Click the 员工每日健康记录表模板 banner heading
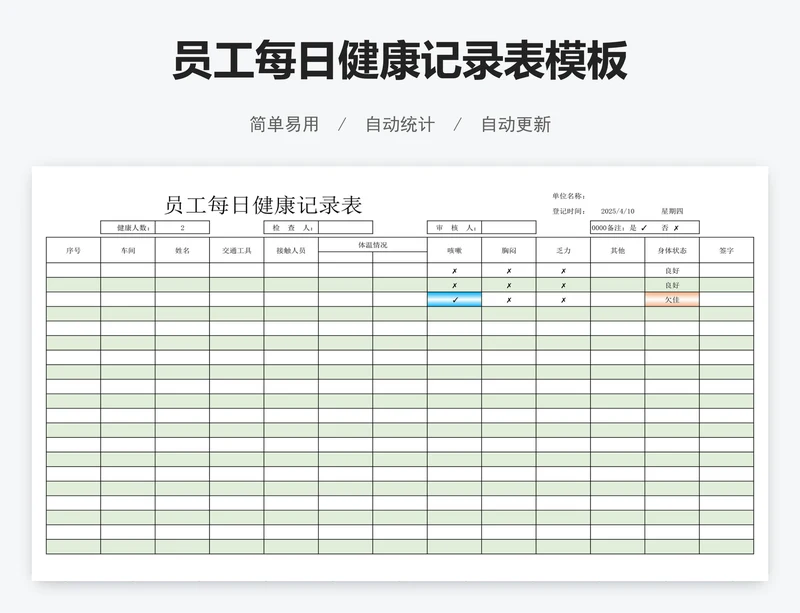Viewport: 800px width, 613px height. point(400,61)
